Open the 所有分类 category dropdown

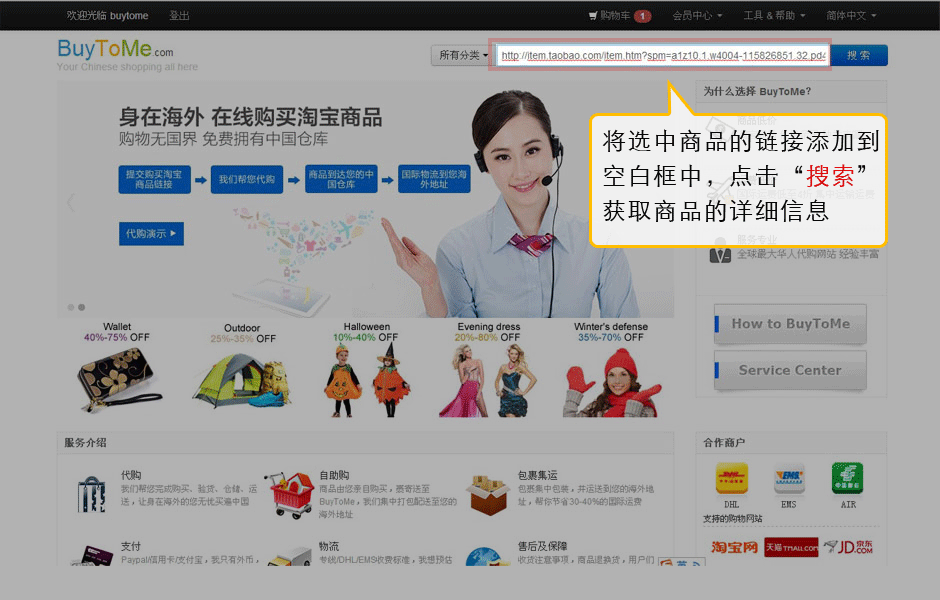point(463,56)
